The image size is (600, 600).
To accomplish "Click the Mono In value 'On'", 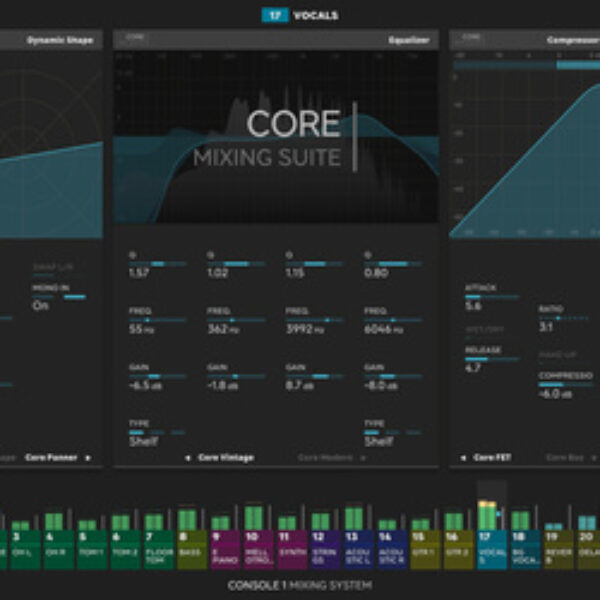I will (x=40, y=305).
